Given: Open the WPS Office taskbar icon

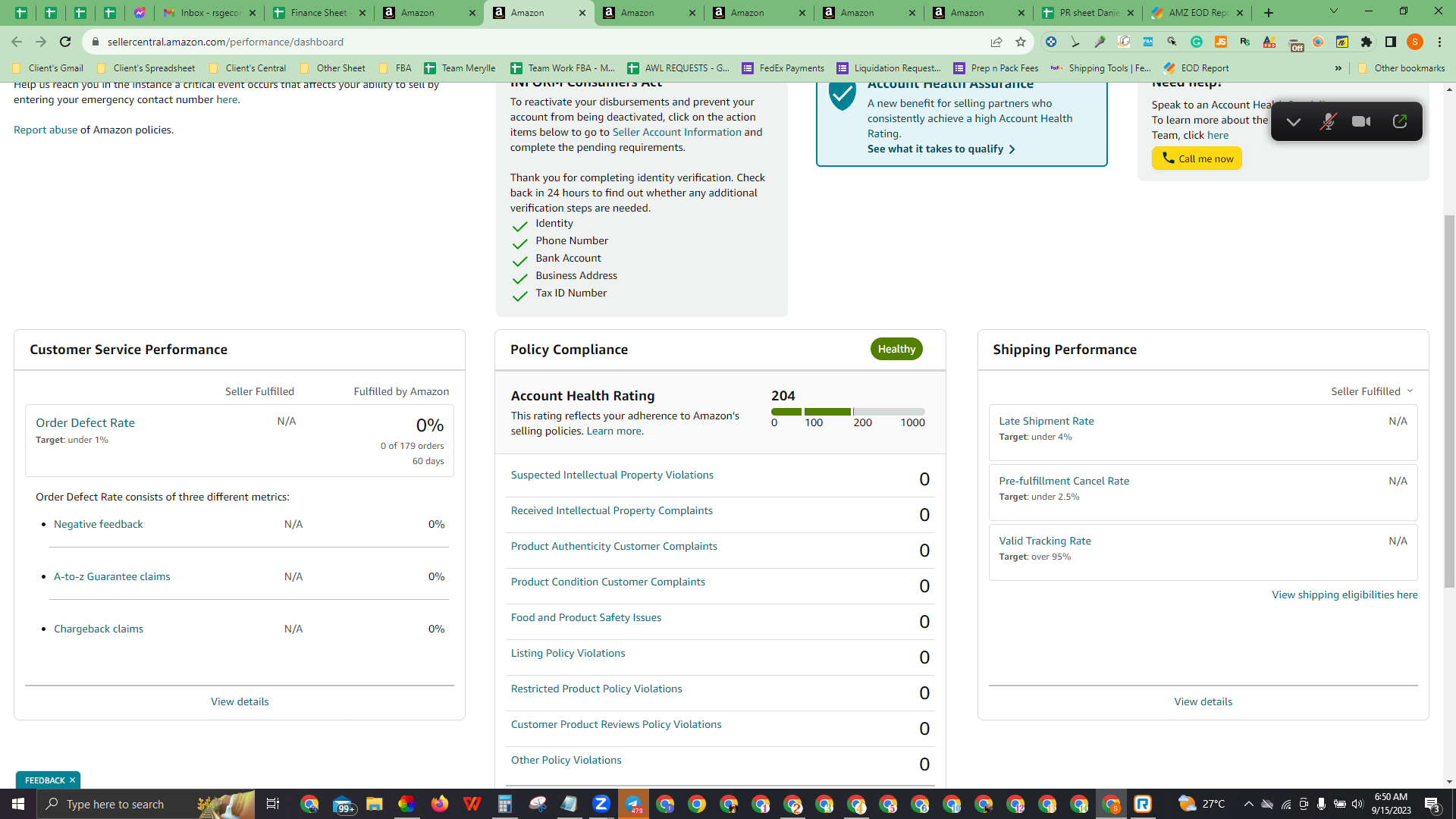Looking at the screenshot, I should (x=472, y=804).
